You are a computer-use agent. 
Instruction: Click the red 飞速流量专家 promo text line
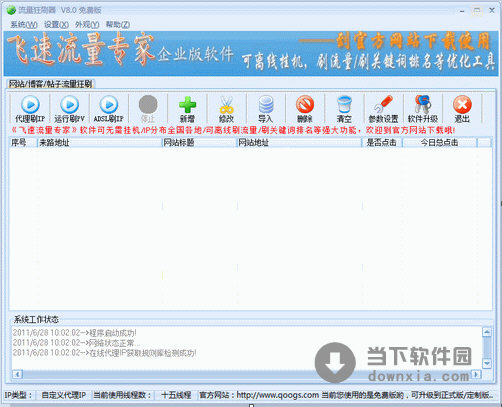point(233,130)
